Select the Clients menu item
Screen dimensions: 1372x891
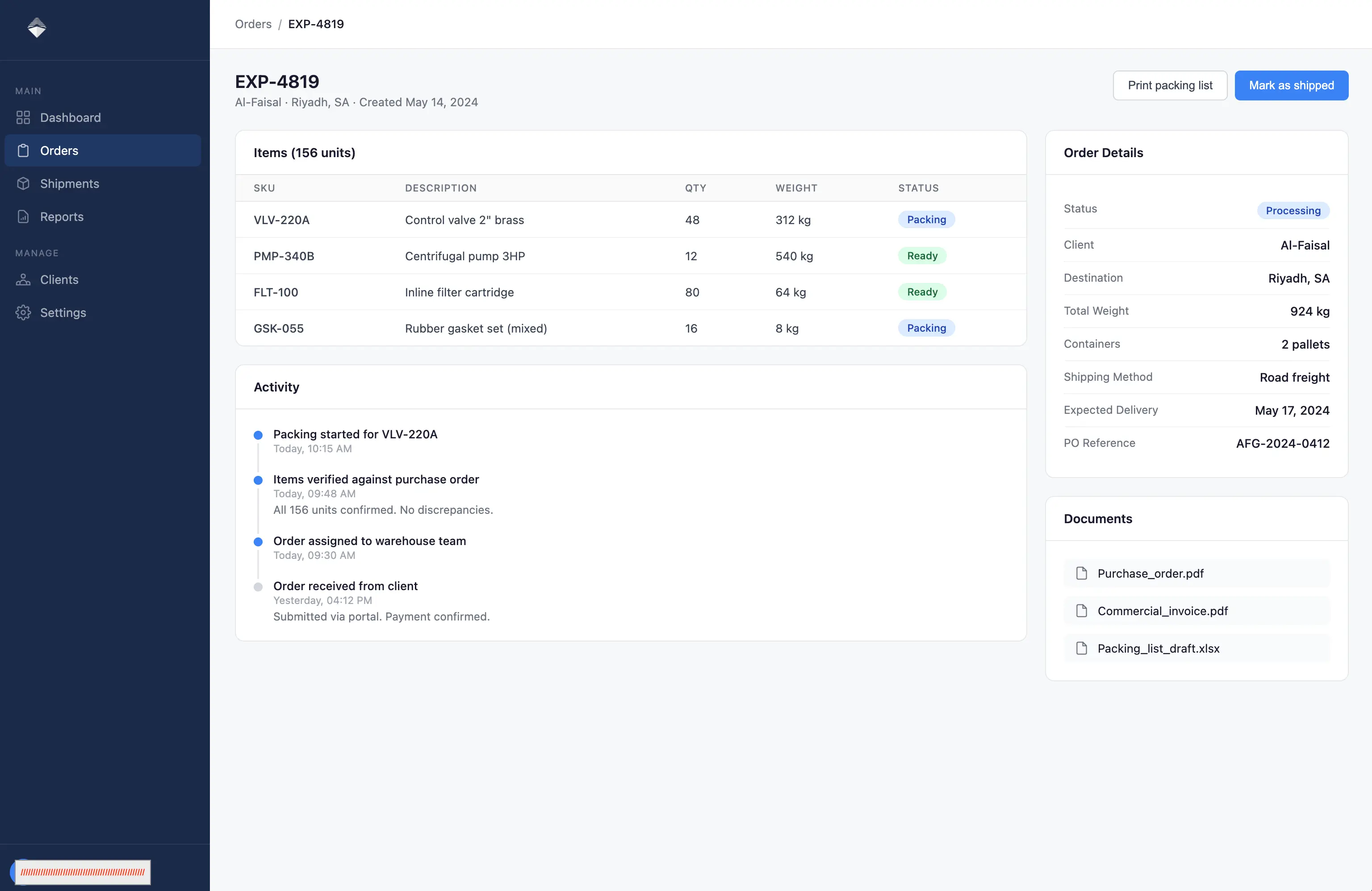coord(103,279)
